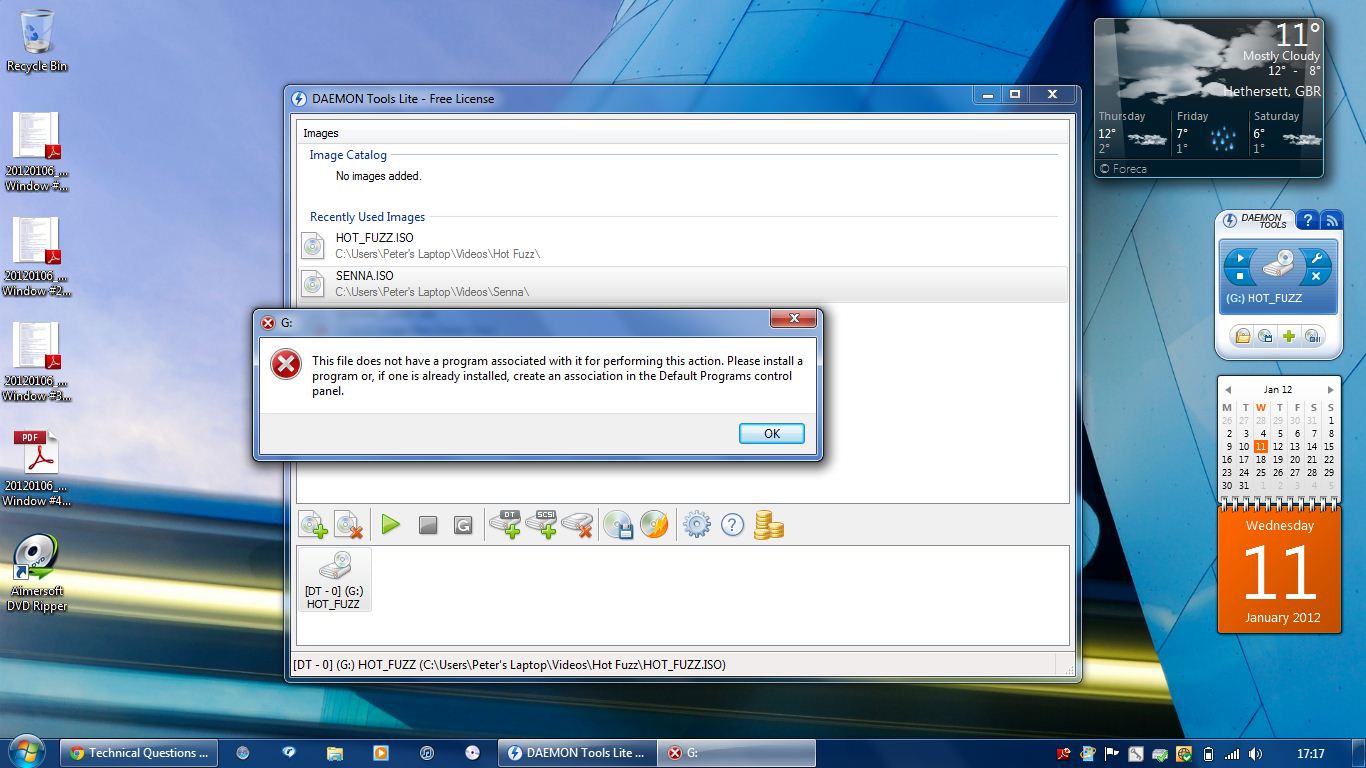Click the gold coins license icon
The image size is (1366, 768).
click(x=768, y=525)
